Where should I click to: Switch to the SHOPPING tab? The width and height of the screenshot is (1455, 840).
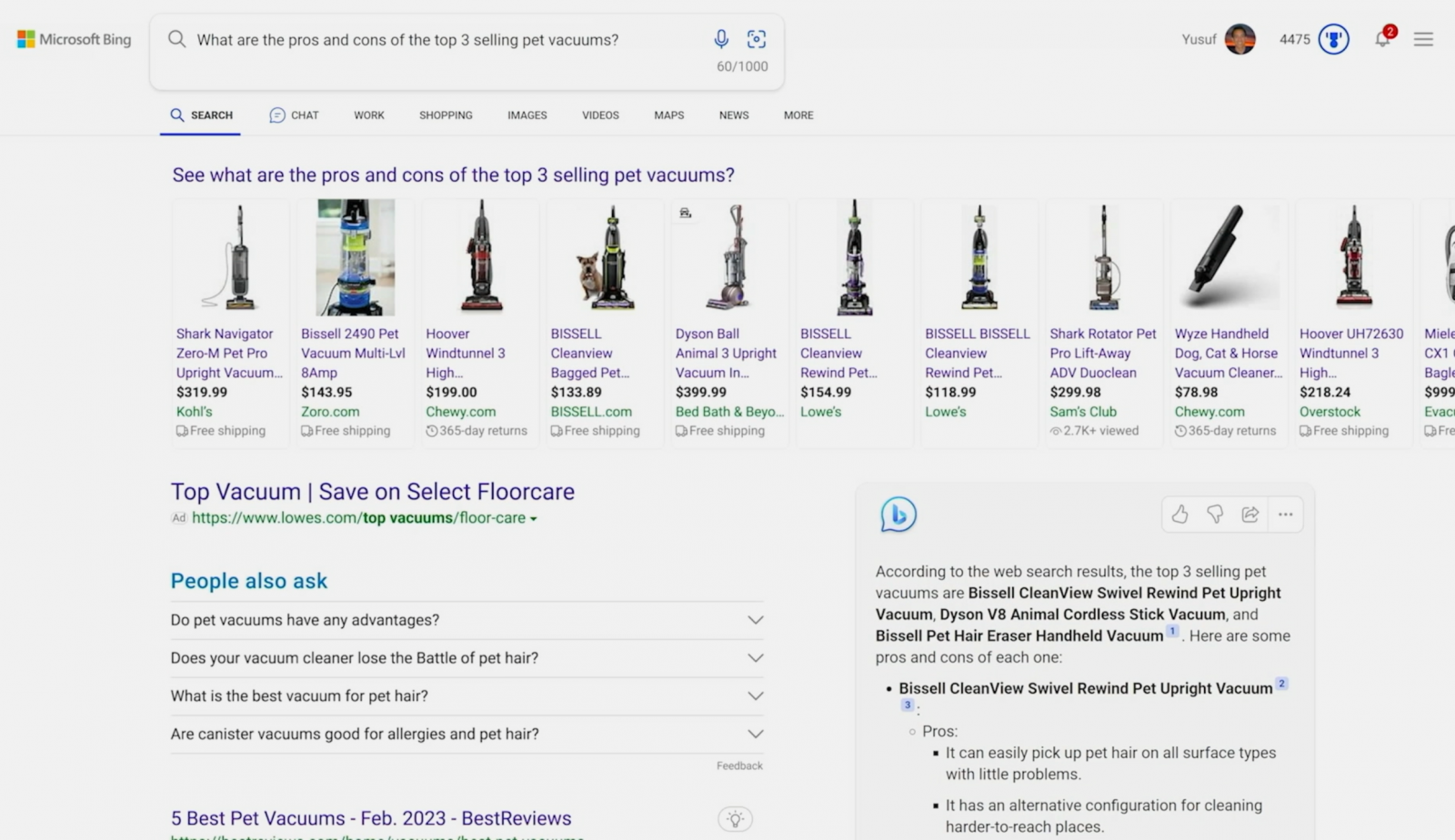(x=446, y=115)
